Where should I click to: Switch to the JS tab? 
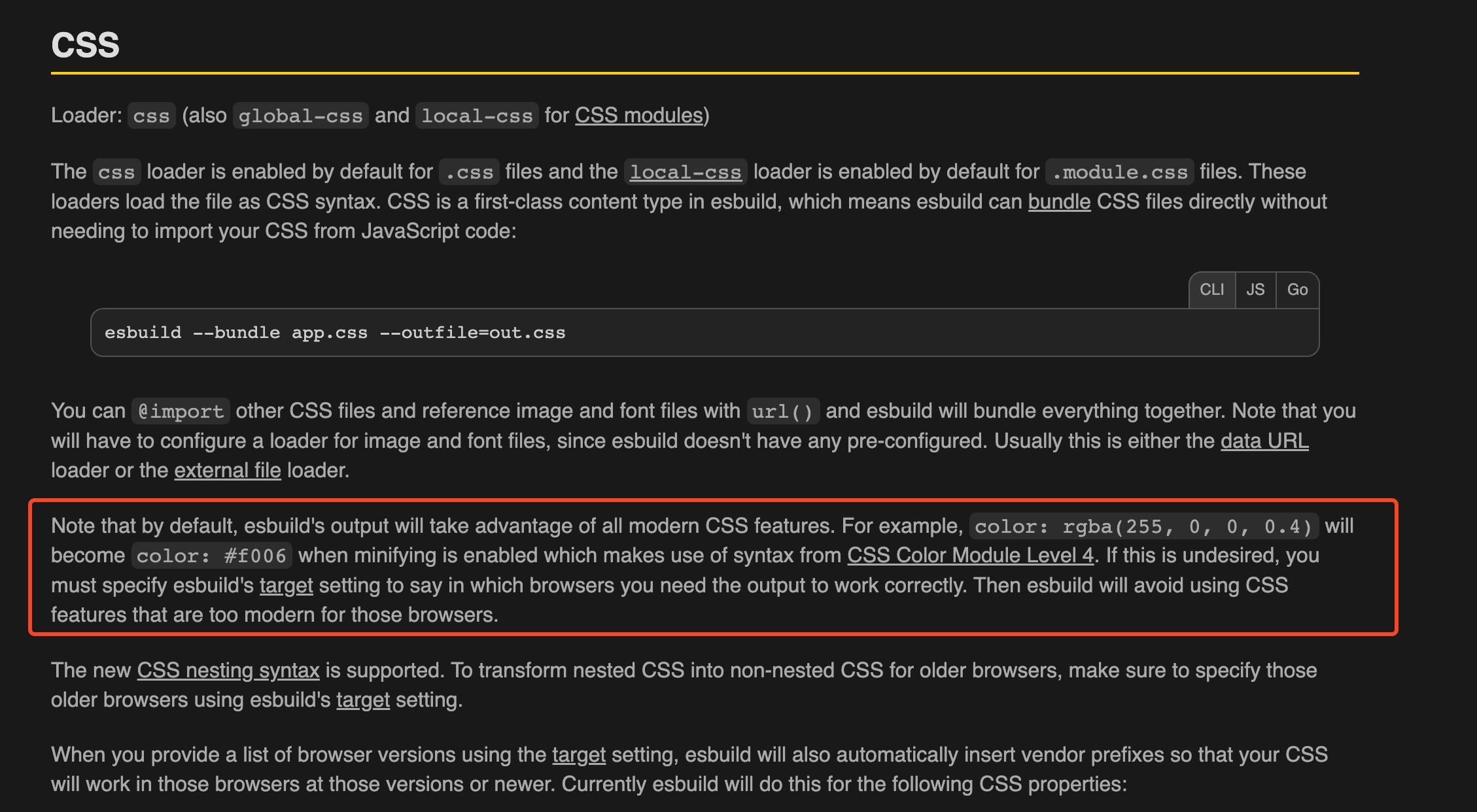pos(1255,289)
